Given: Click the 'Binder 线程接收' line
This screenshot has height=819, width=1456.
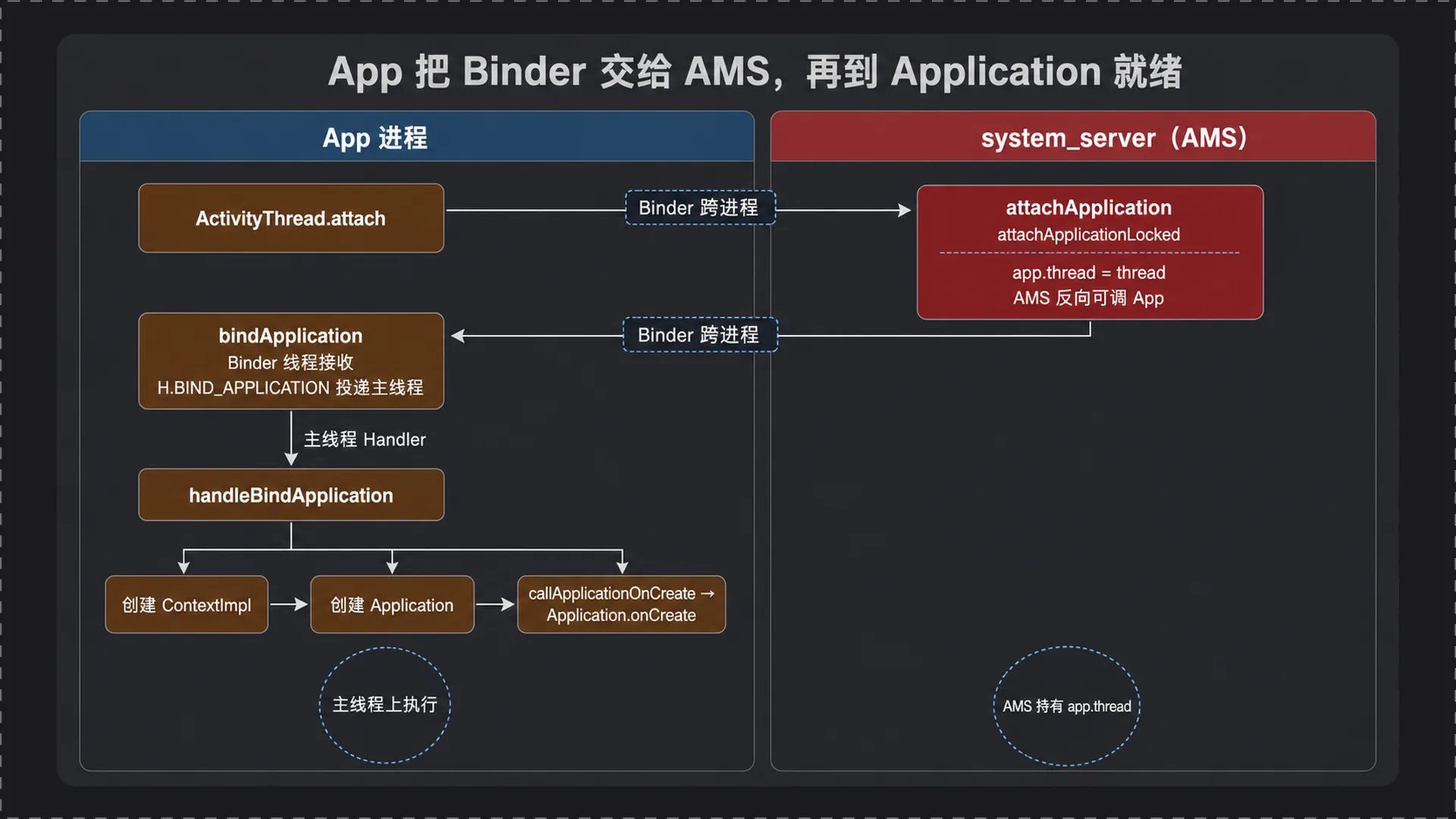Looking at the screenshot, I should click(290, 362).
